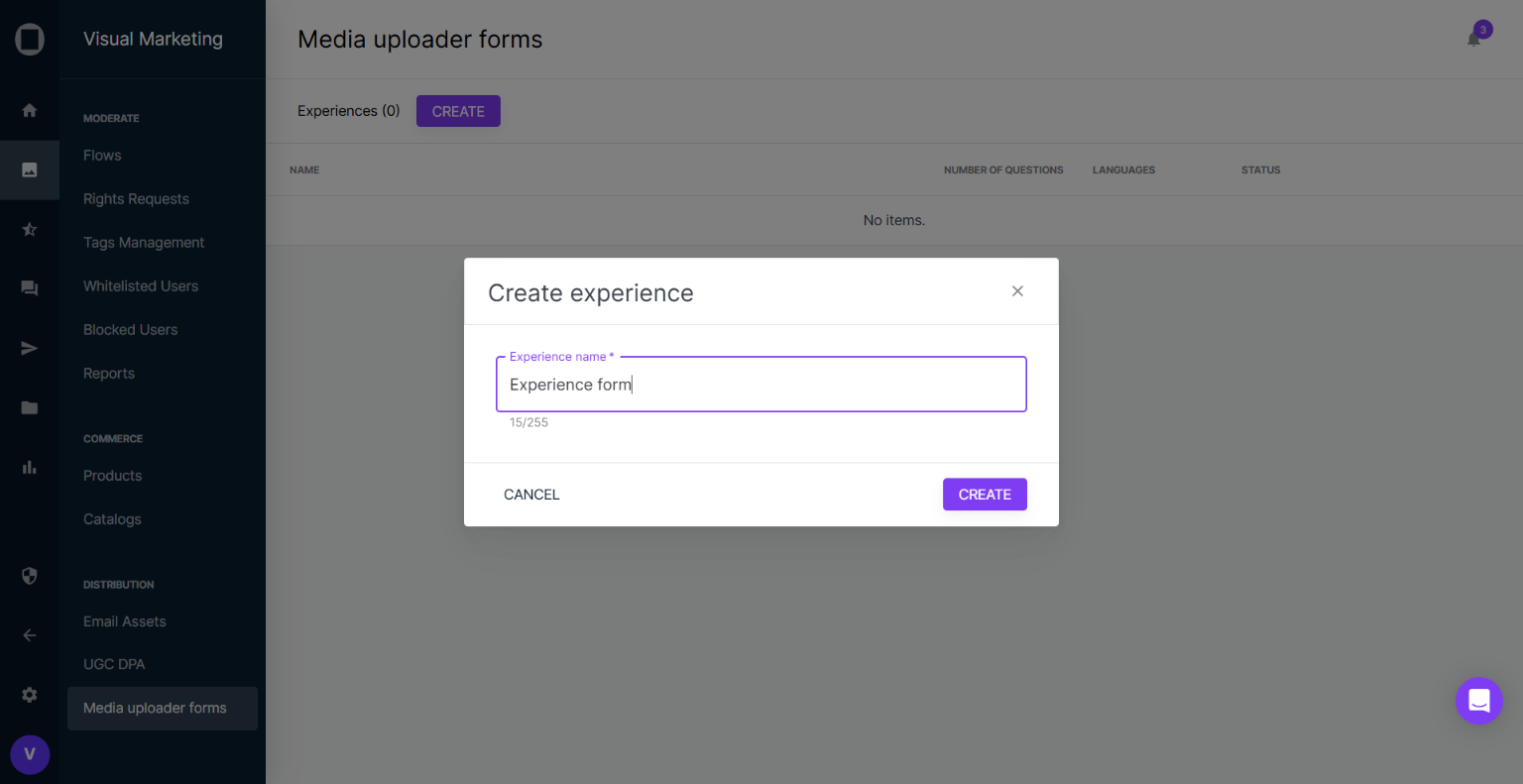The image size is (1523, 784).
Task: Click the left arrow back icon
Action: (x=30, y=635)
